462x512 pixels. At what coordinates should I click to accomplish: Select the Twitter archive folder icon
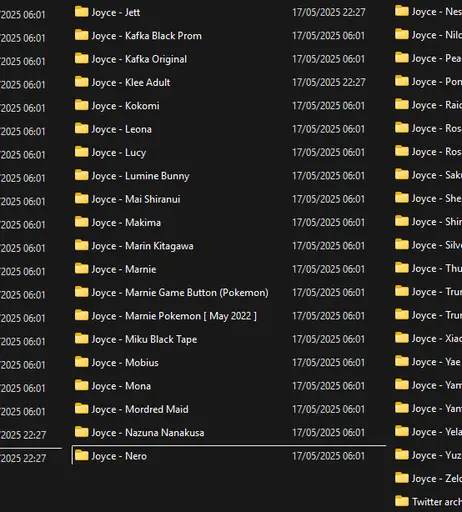click(402, 501)
